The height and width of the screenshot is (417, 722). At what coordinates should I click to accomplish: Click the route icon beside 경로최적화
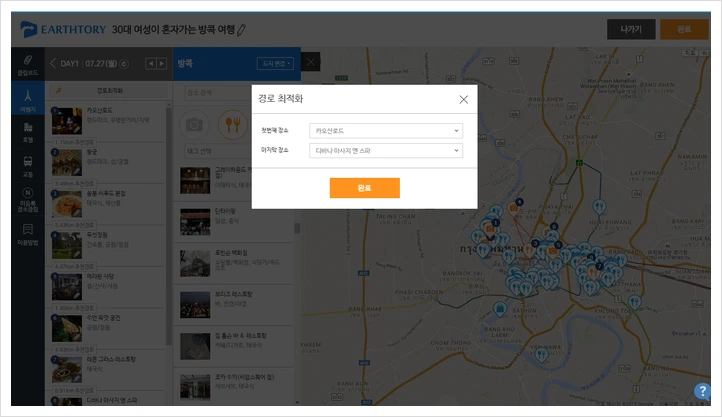pyautogui.click(x=58, y=91)
